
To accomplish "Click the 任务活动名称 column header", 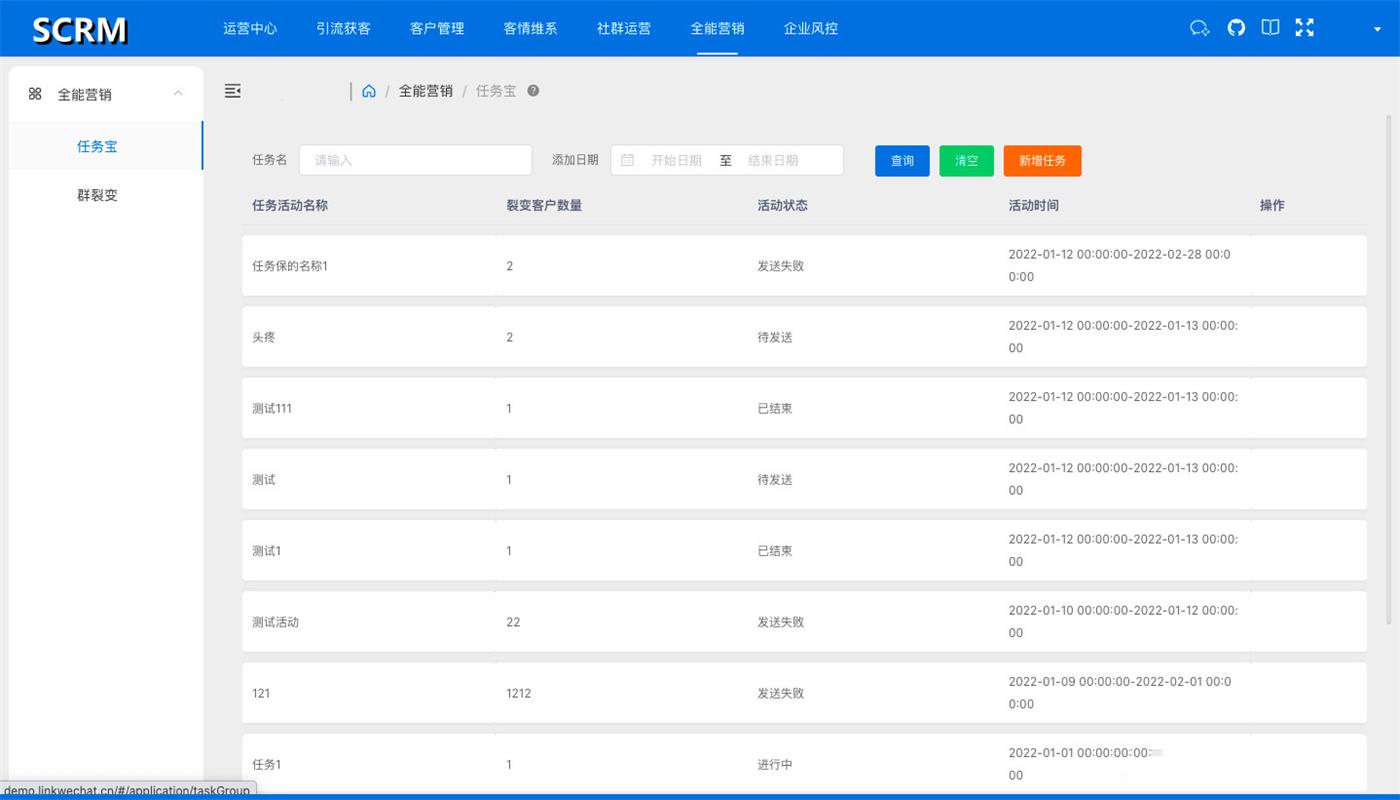I will click(290, 205).
